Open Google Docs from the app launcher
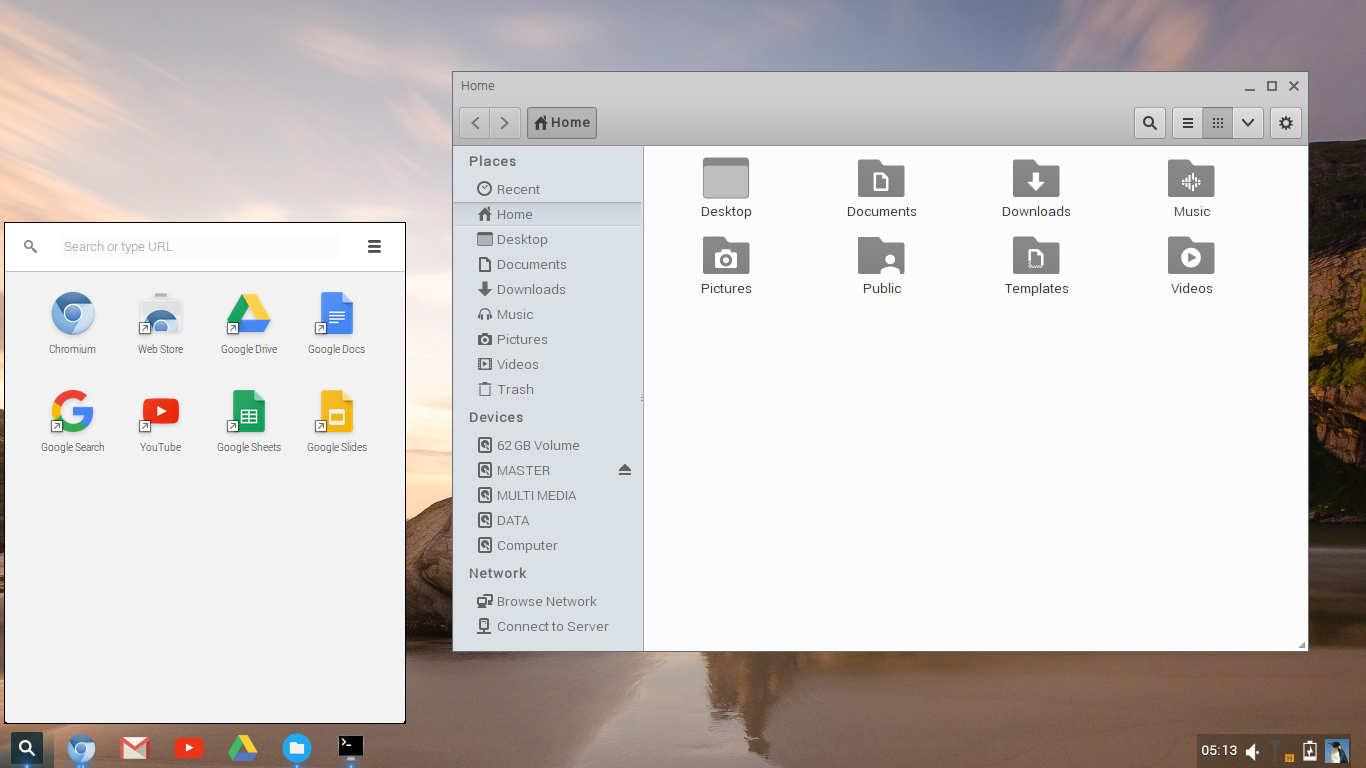The image size is (1366, 768). click(x=337, y=323)
